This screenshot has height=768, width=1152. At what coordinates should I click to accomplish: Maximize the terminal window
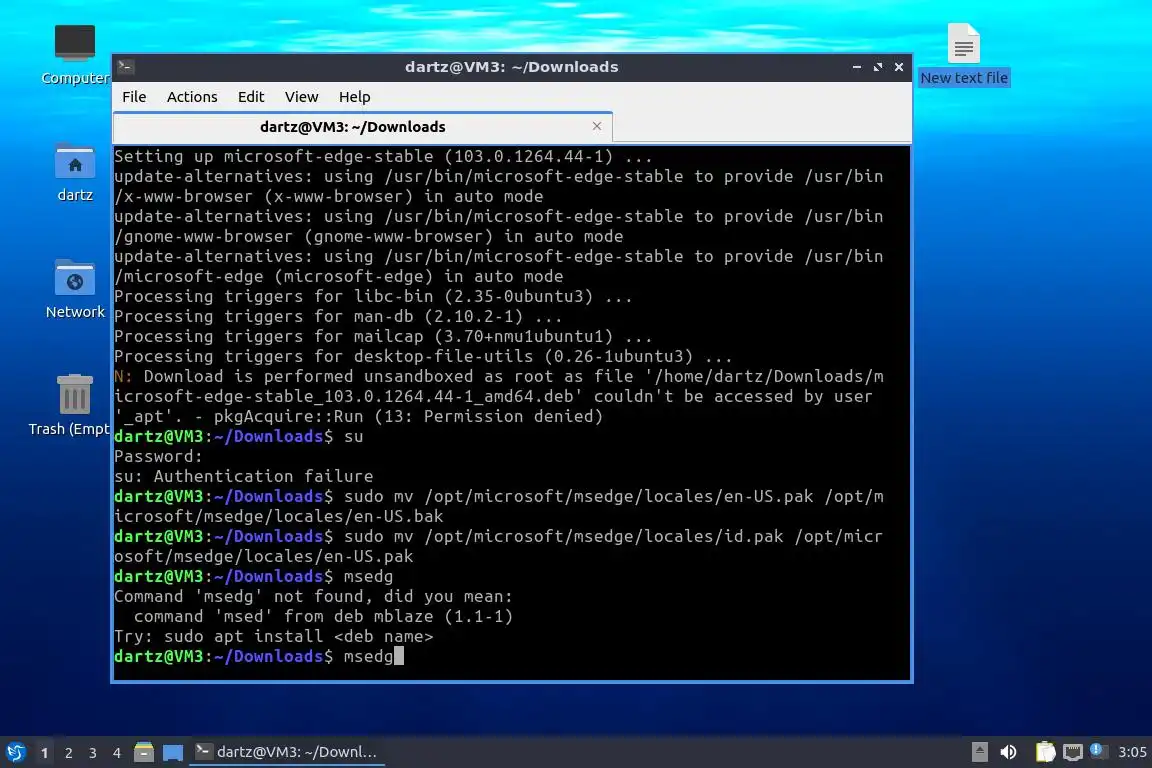pos(877,67)
